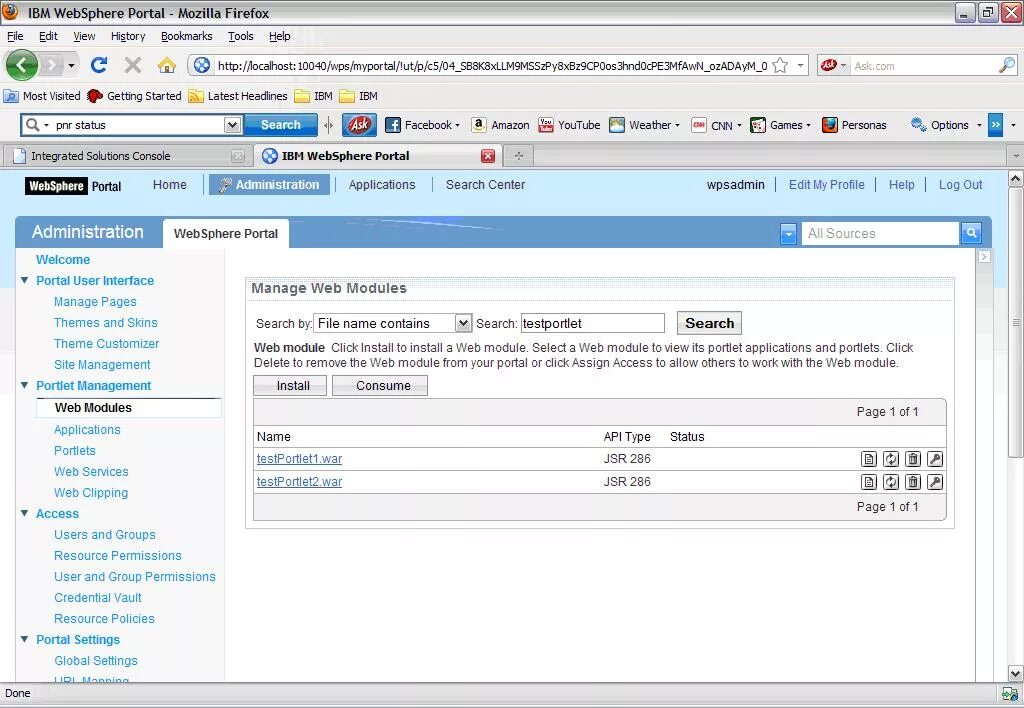The height and width of the screenshot is (708, 1024).
Task: Collapse the Portlet Management section
Action: coord(24,385)
